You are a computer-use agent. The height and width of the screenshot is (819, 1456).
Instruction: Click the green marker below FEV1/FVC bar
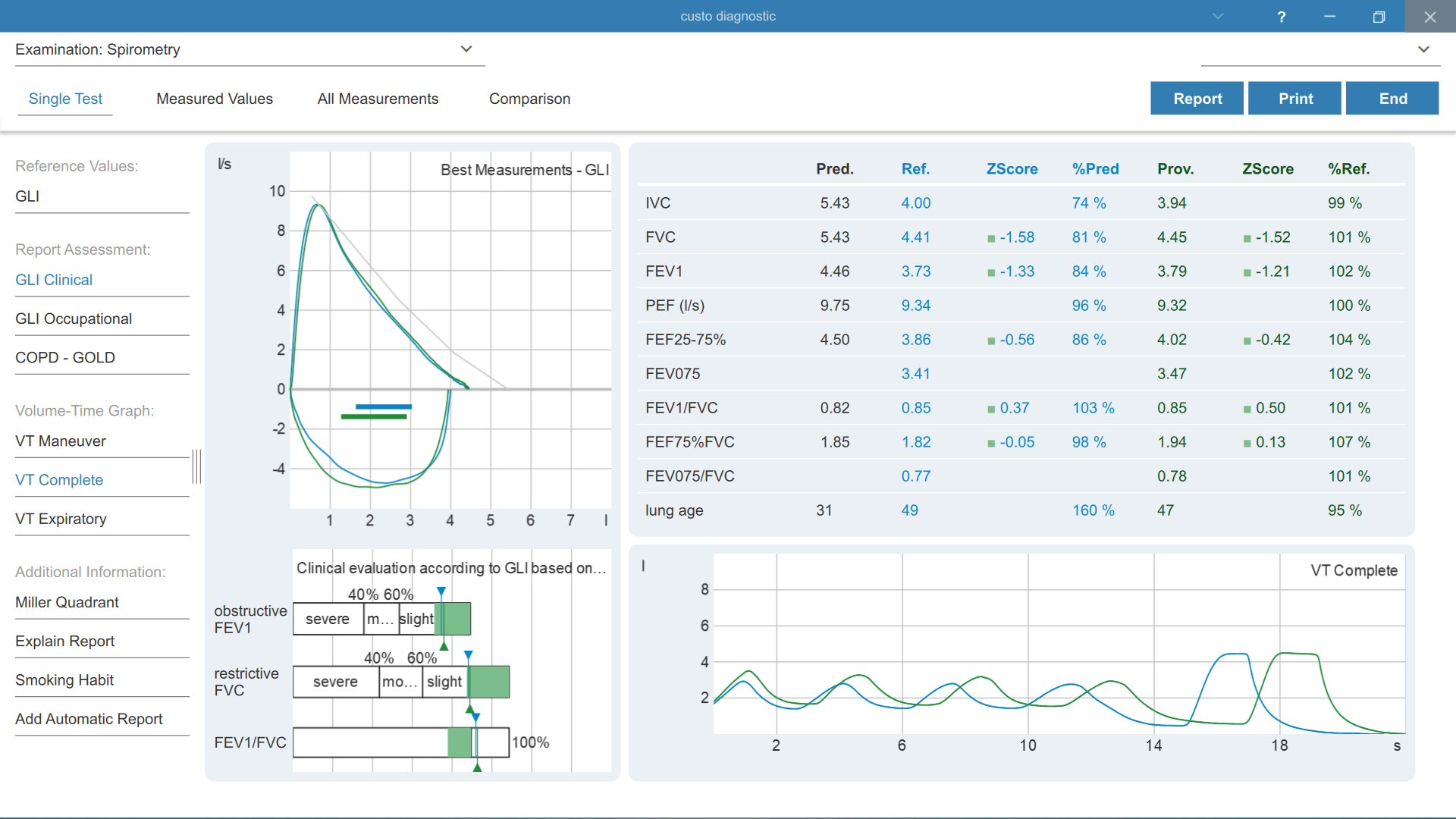(477, 767)
